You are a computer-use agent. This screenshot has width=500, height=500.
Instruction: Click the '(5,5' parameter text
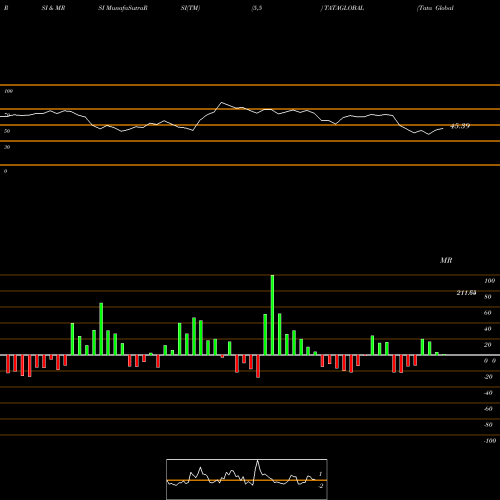(x=257, y=8)
